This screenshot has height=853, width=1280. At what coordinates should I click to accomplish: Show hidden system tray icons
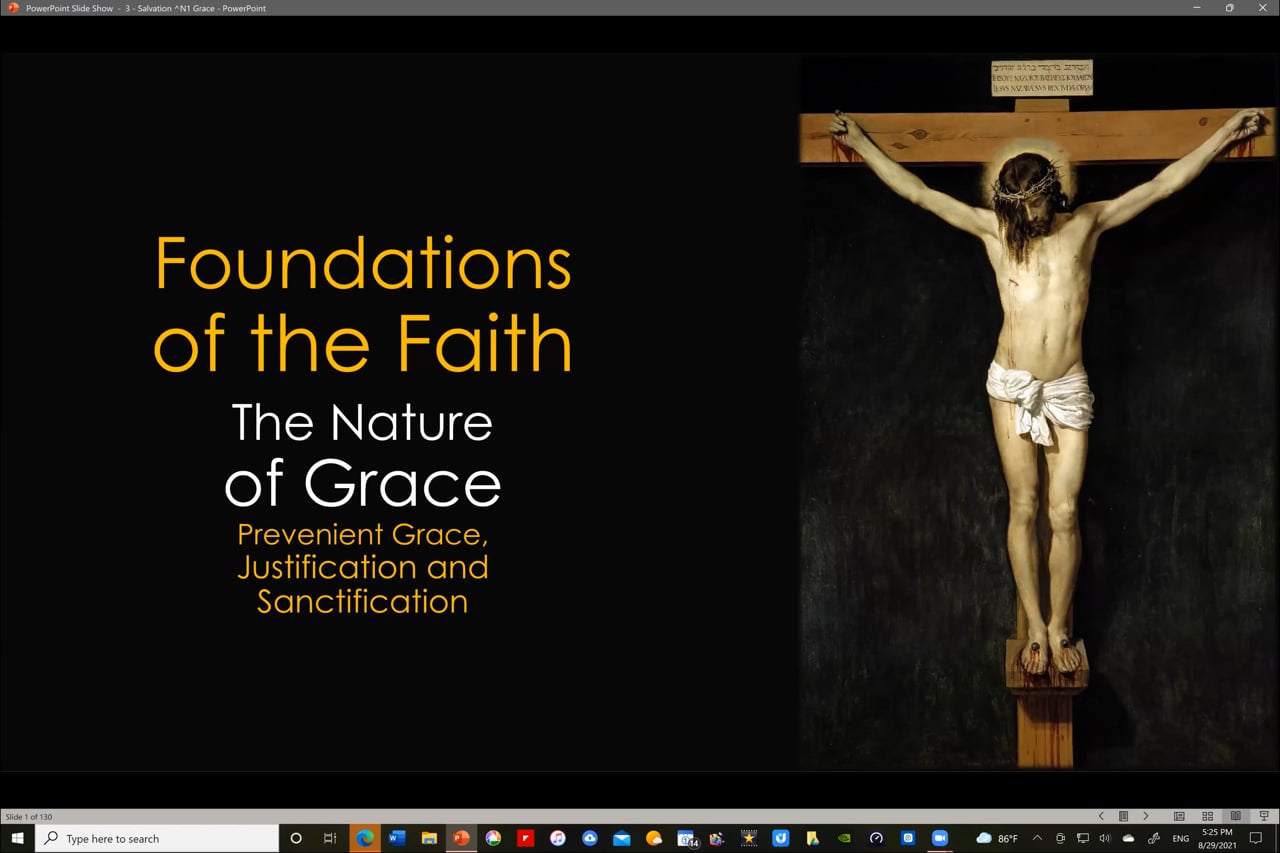coord(1037,838)
